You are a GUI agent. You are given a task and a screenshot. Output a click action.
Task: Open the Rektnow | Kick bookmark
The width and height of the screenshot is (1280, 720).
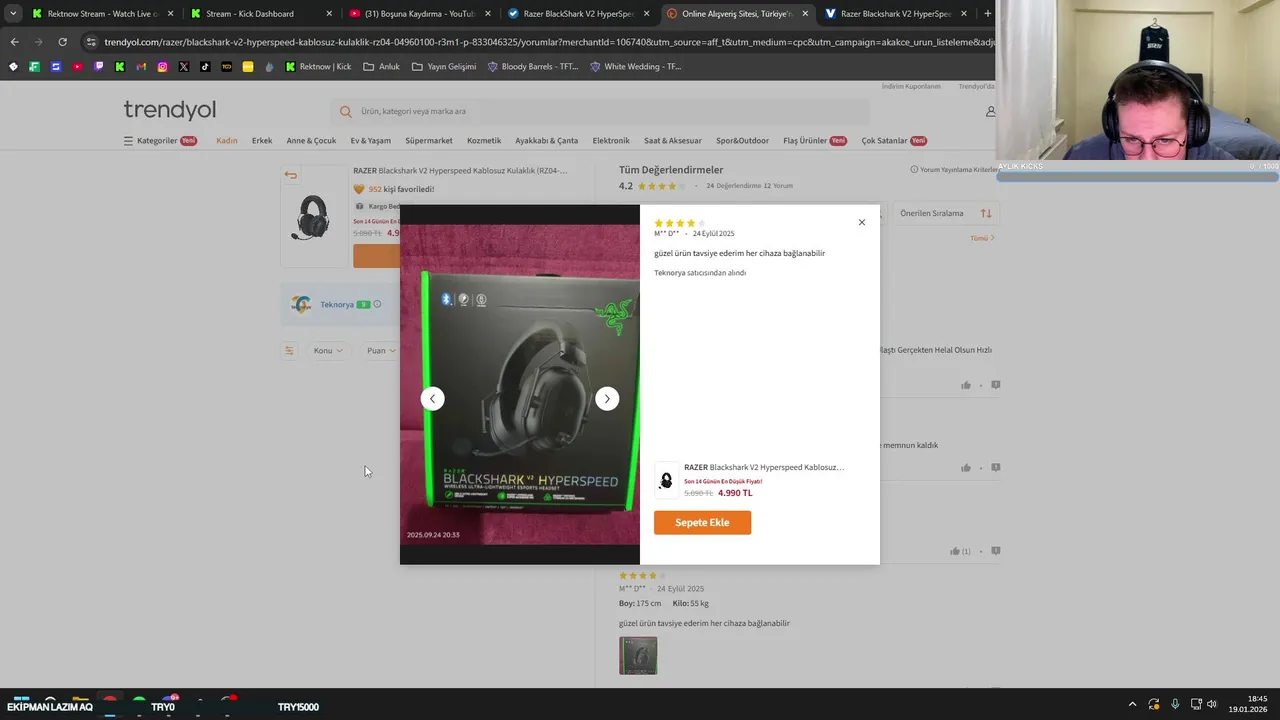(318, 67)
